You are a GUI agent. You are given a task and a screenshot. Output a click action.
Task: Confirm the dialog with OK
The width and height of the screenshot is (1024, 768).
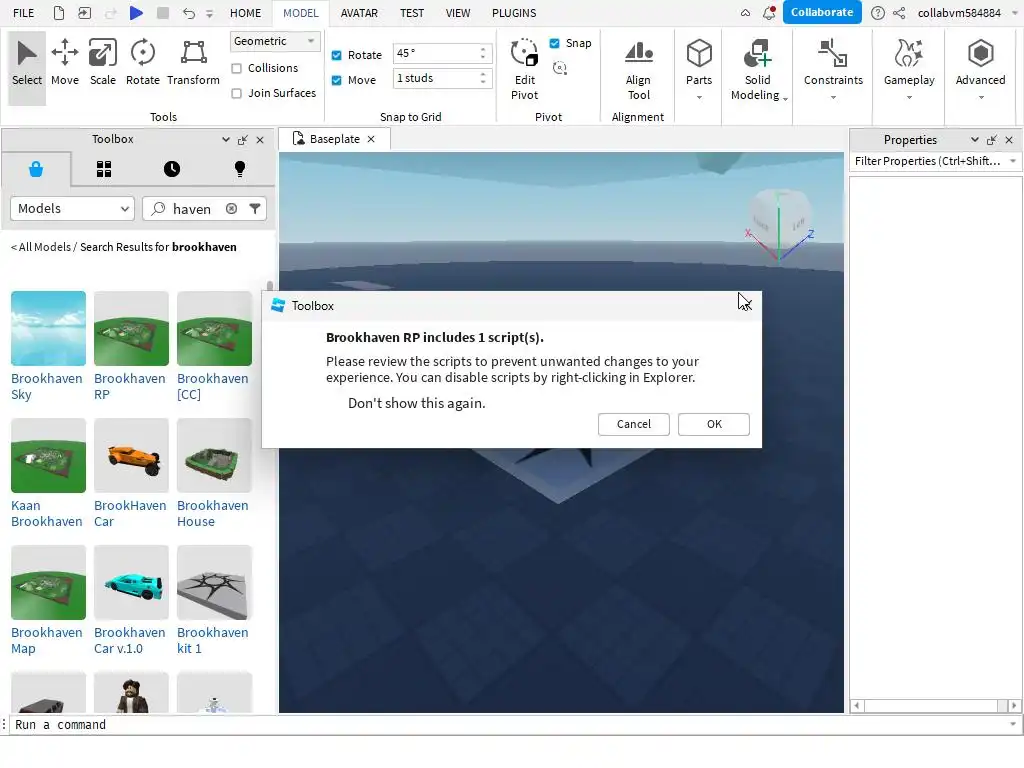(x=713, y=424)
